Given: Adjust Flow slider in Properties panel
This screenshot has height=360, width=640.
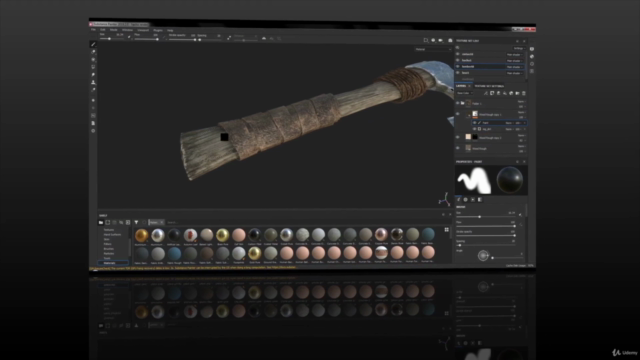Looking at the screenshot, I should pos(486,226).
